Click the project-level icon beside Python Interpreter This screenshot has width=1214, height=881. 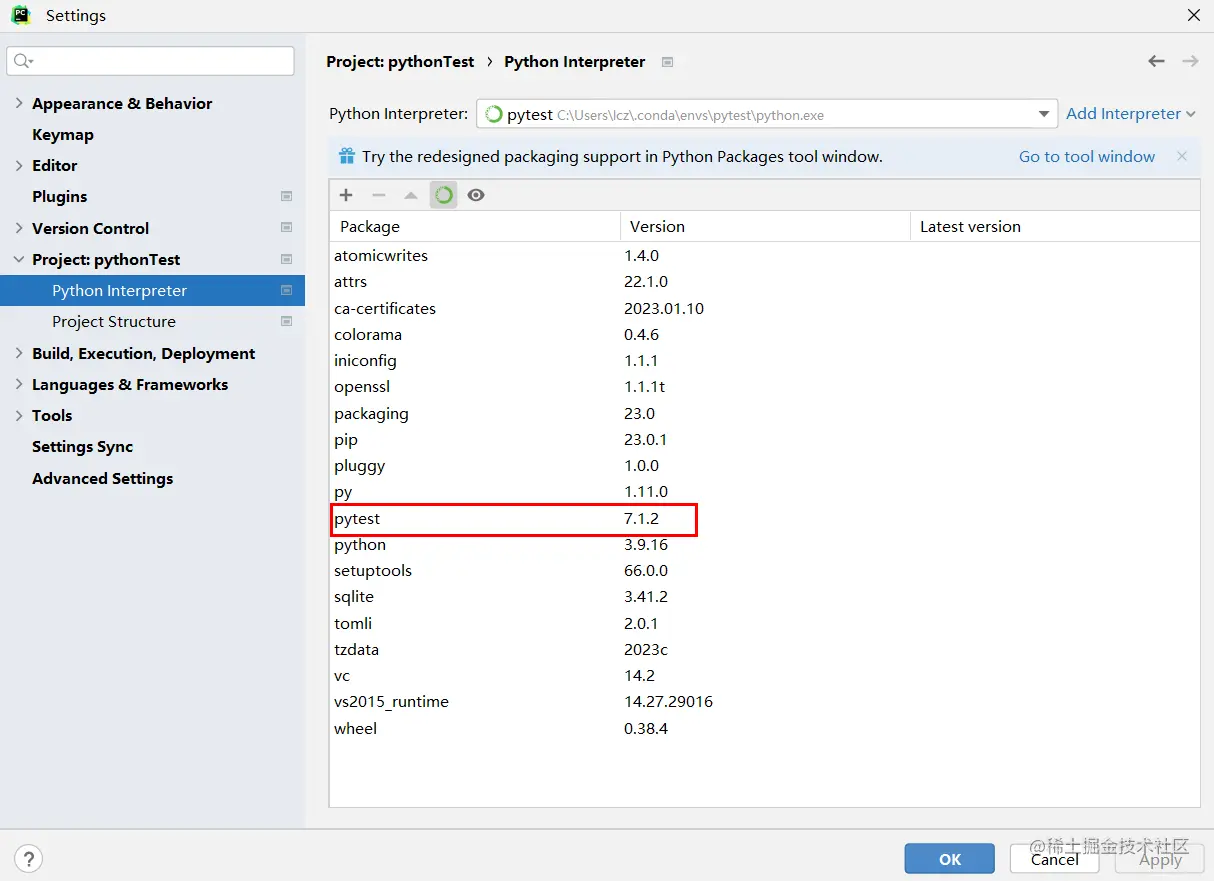pyautogui.click(x=287, y=290)
